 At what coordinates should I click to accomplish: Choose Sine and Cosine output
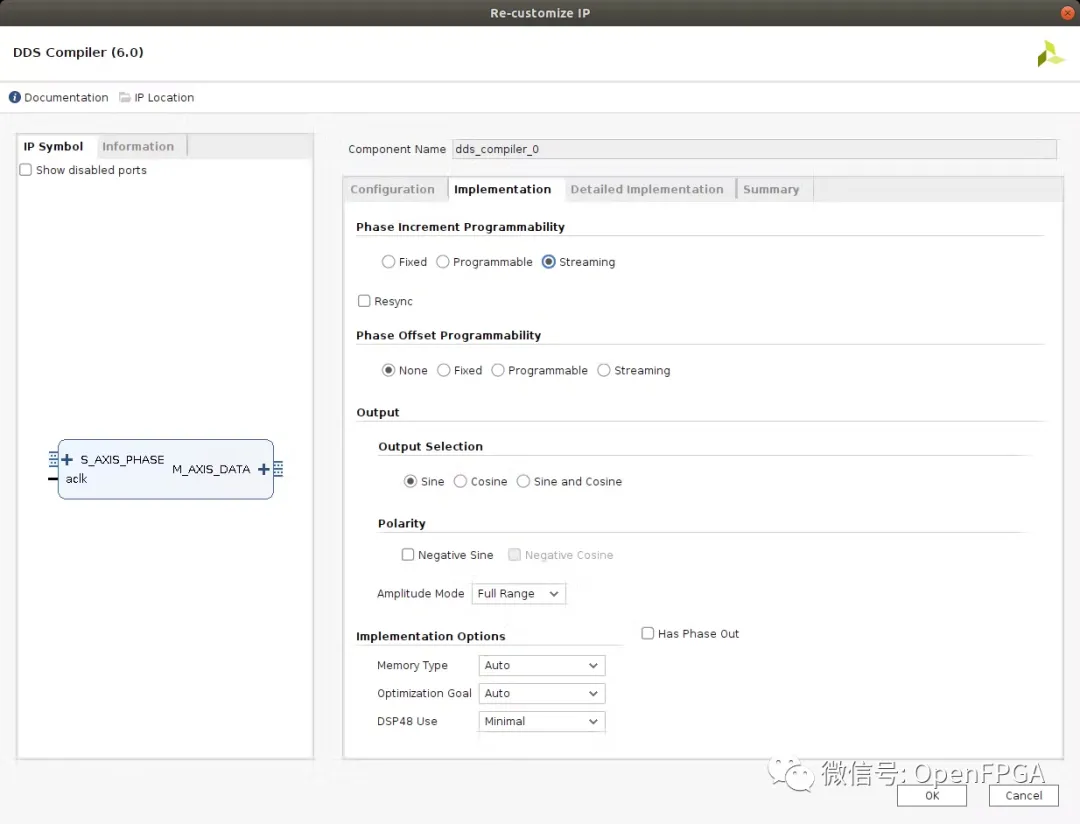click(523, 481)
